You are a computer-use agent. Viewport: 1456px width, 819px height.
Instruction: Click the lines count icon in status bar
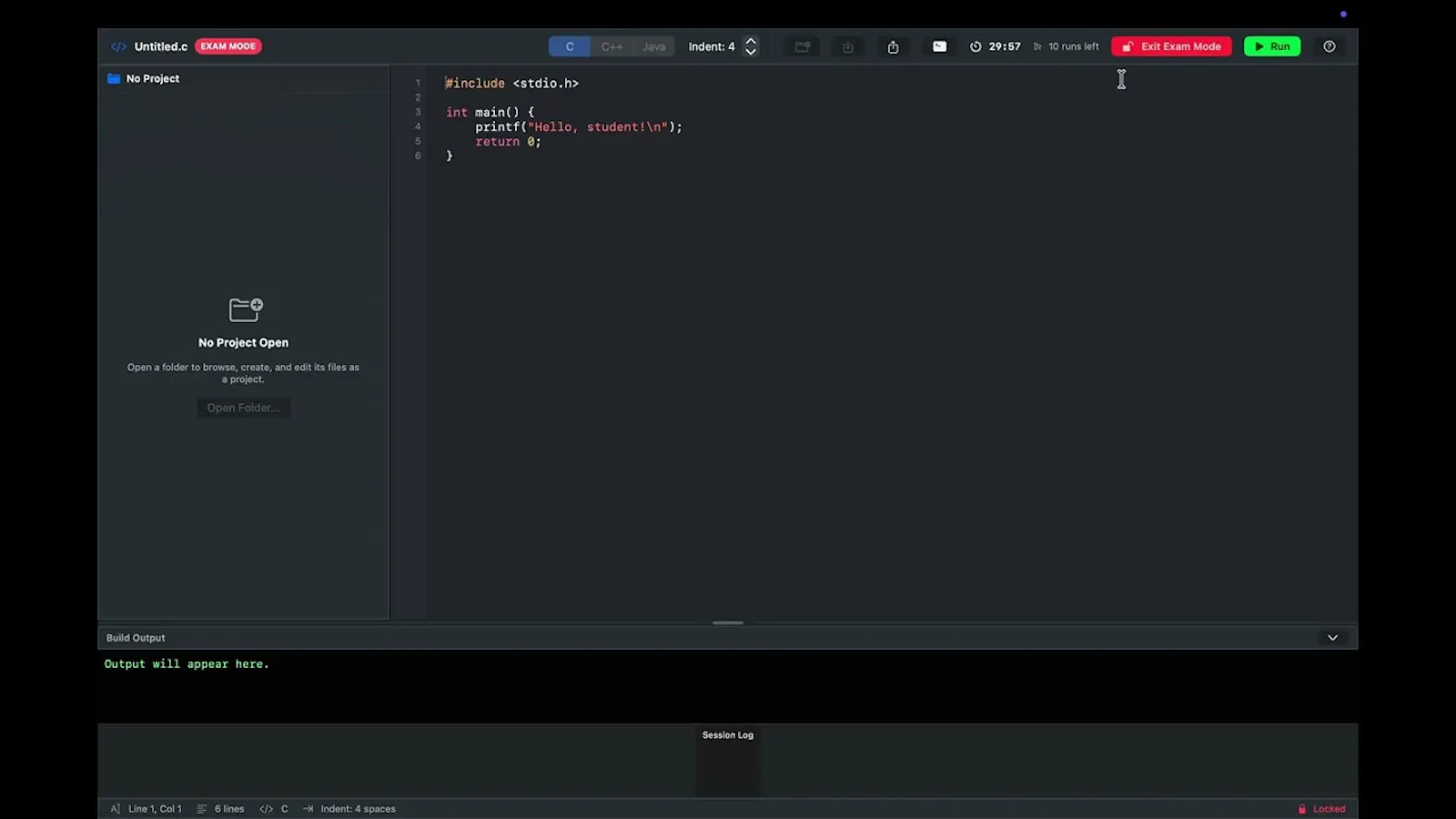[x=202, y=808]
